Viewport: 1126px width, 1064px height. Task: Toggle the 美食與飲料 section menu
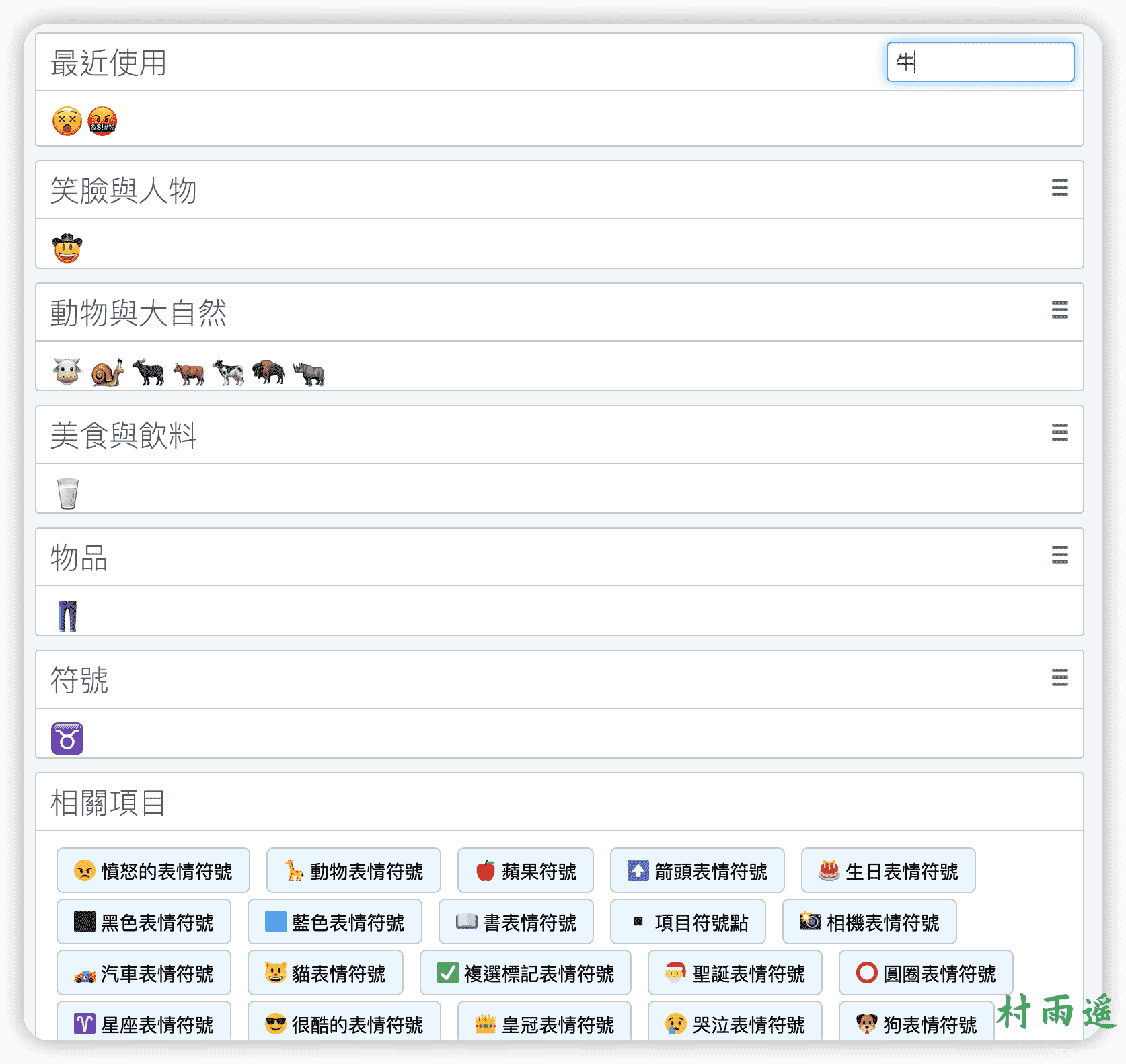point(1059,432)
